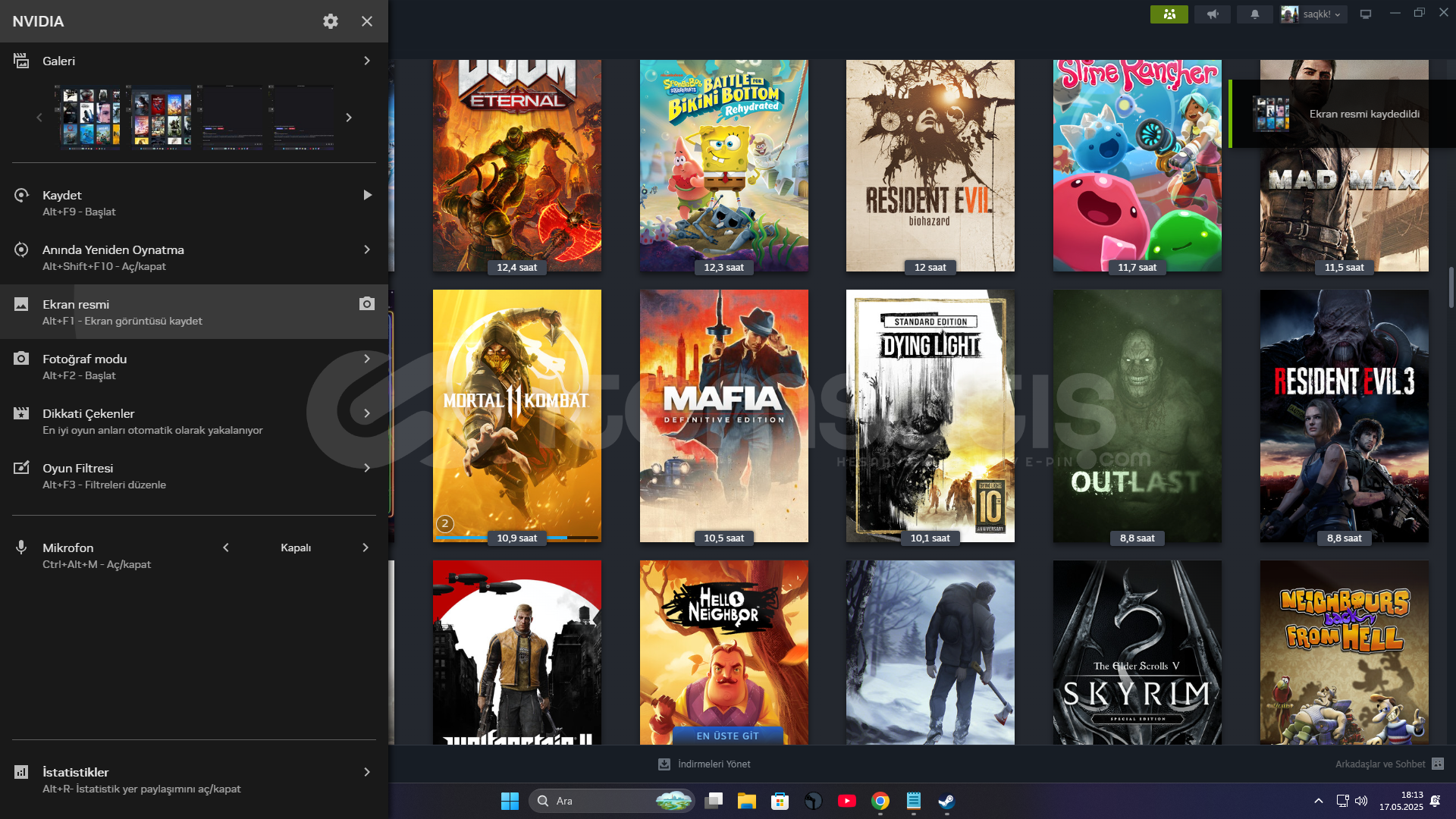
Task: Open Microsoft Store from taskbar
Action: click(x=780, y=801)
